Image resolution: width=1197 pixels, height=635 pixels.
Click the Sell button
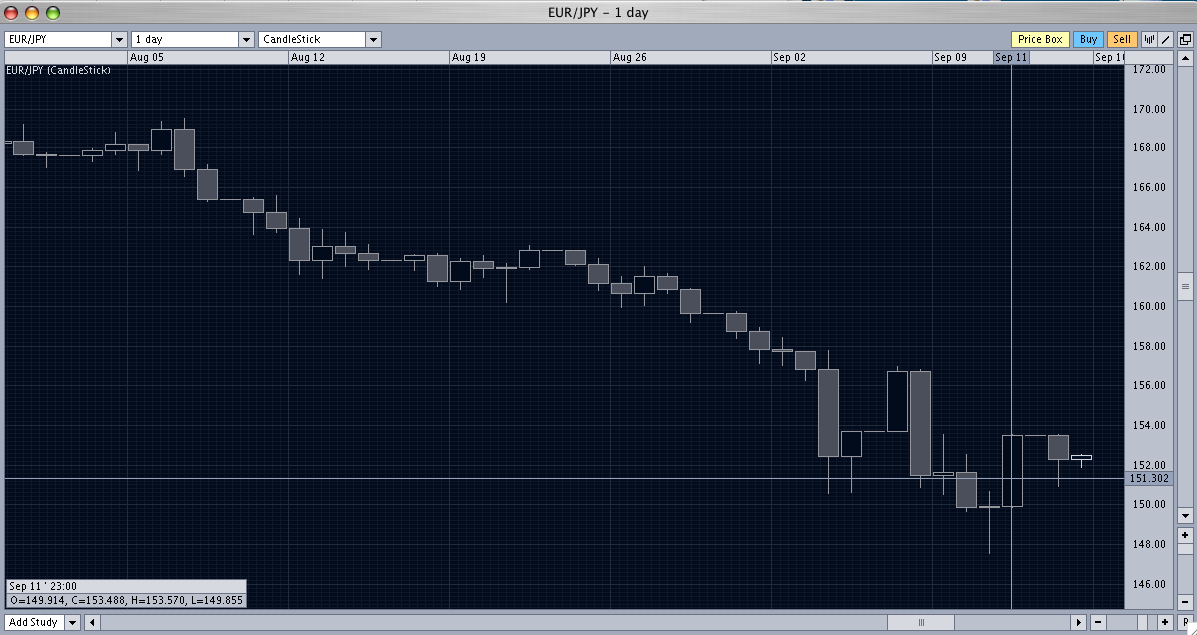pos(1121,39)
